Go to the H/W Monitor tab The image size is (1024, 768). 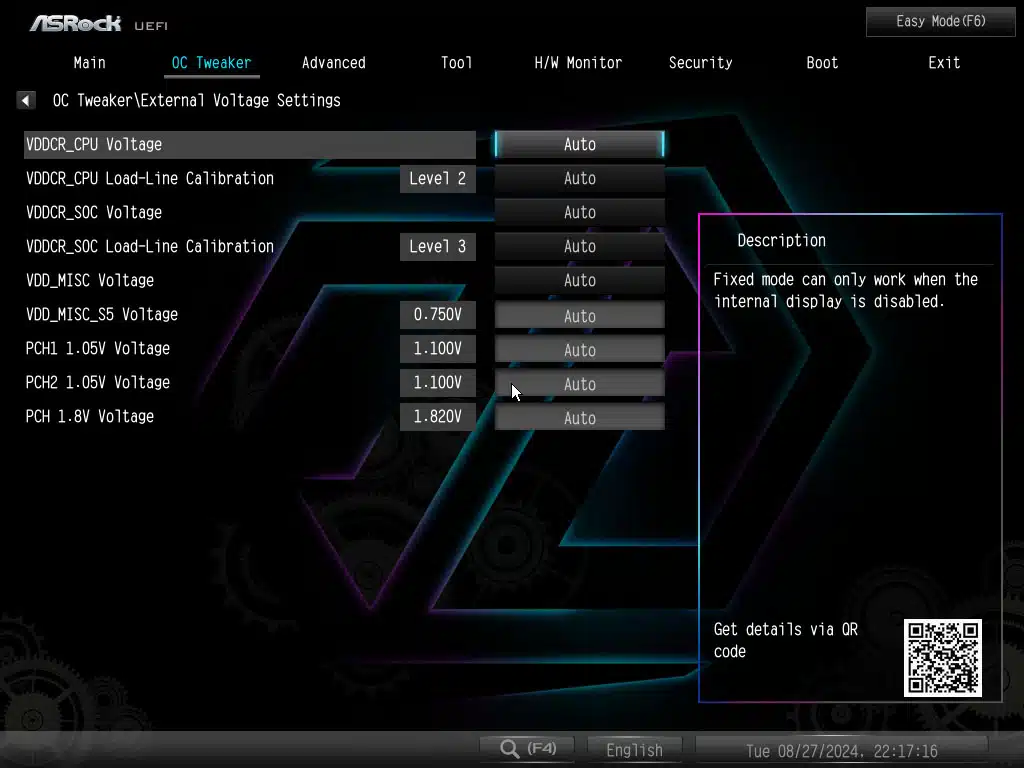(578, 62)
